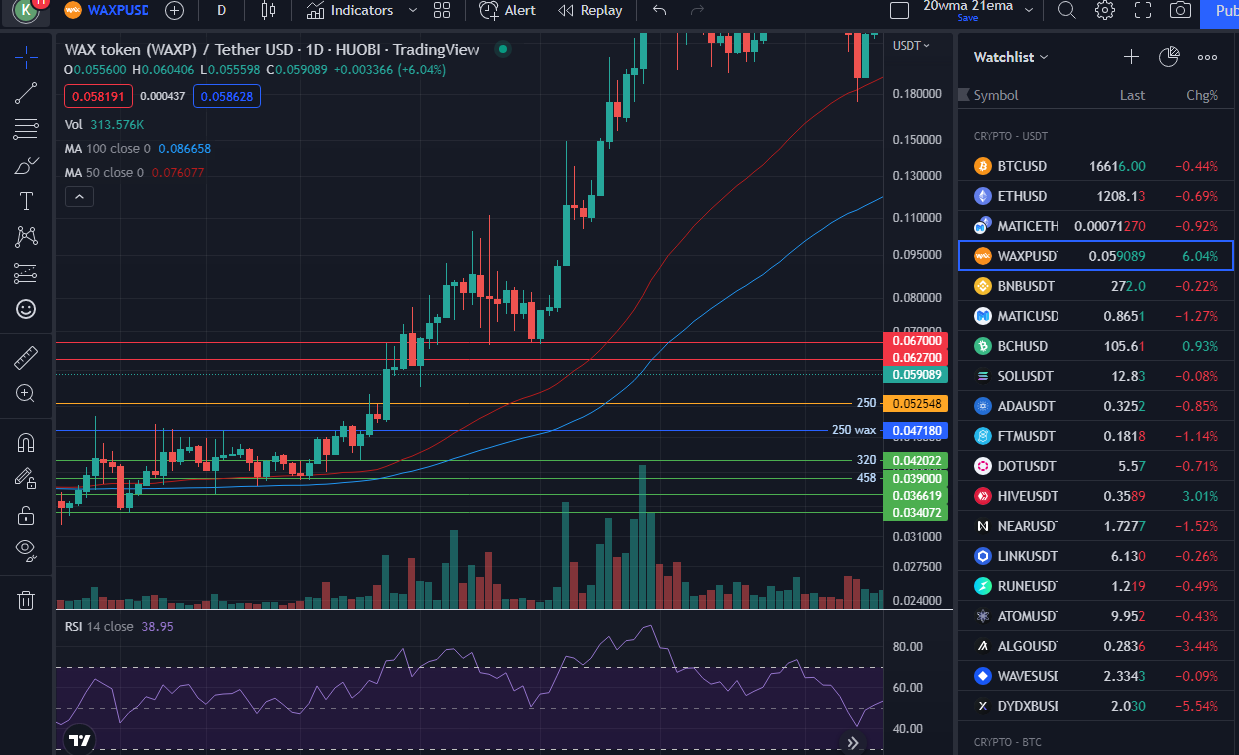
Task: Open the emoji icons tool
Action: click(x=26, y=309)
